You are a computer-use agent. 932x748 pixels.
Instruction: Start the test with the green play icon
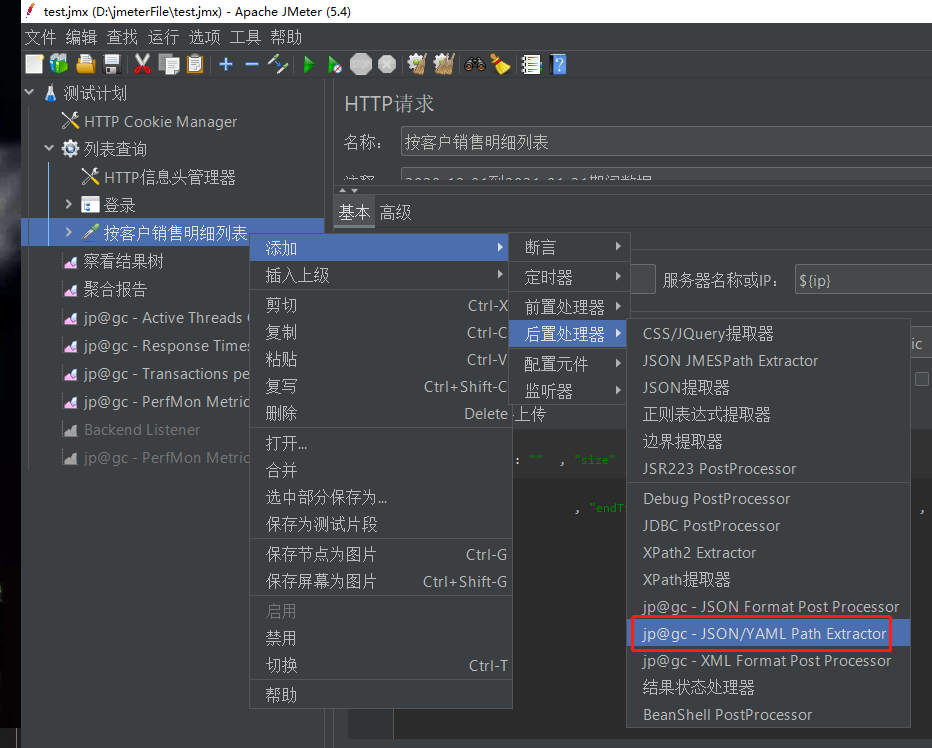click(x=308, y=64)
